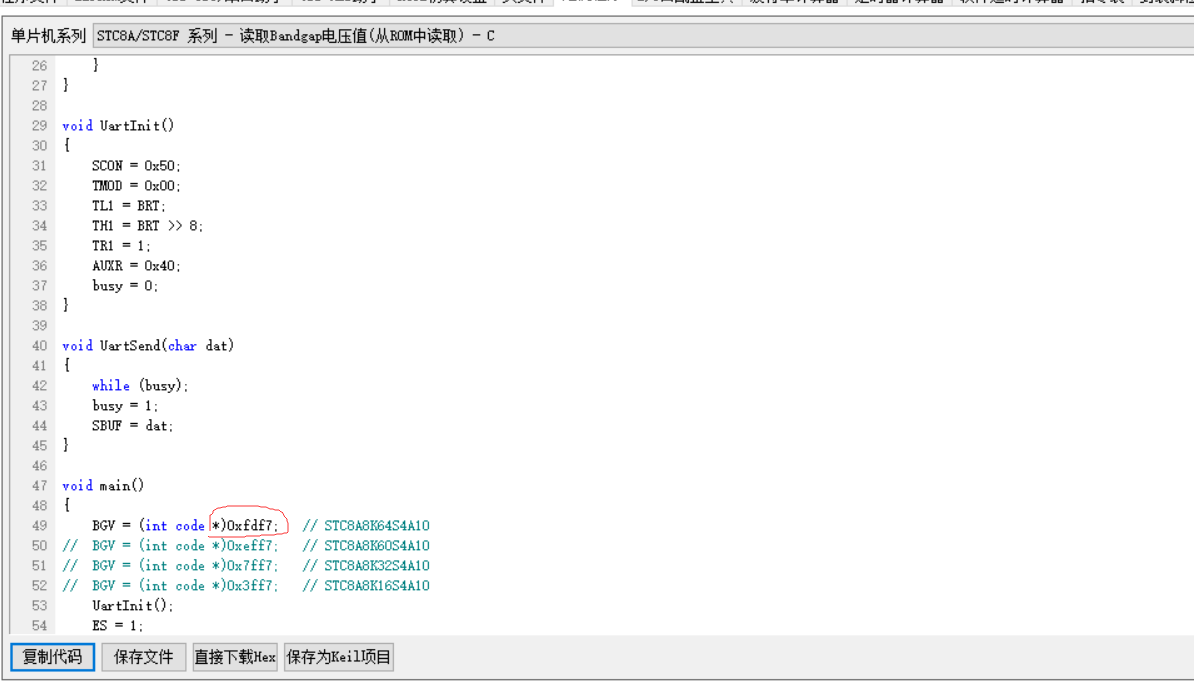Click line number 49 in the gutter
1194x684 pixels.
tap(40, 526)
